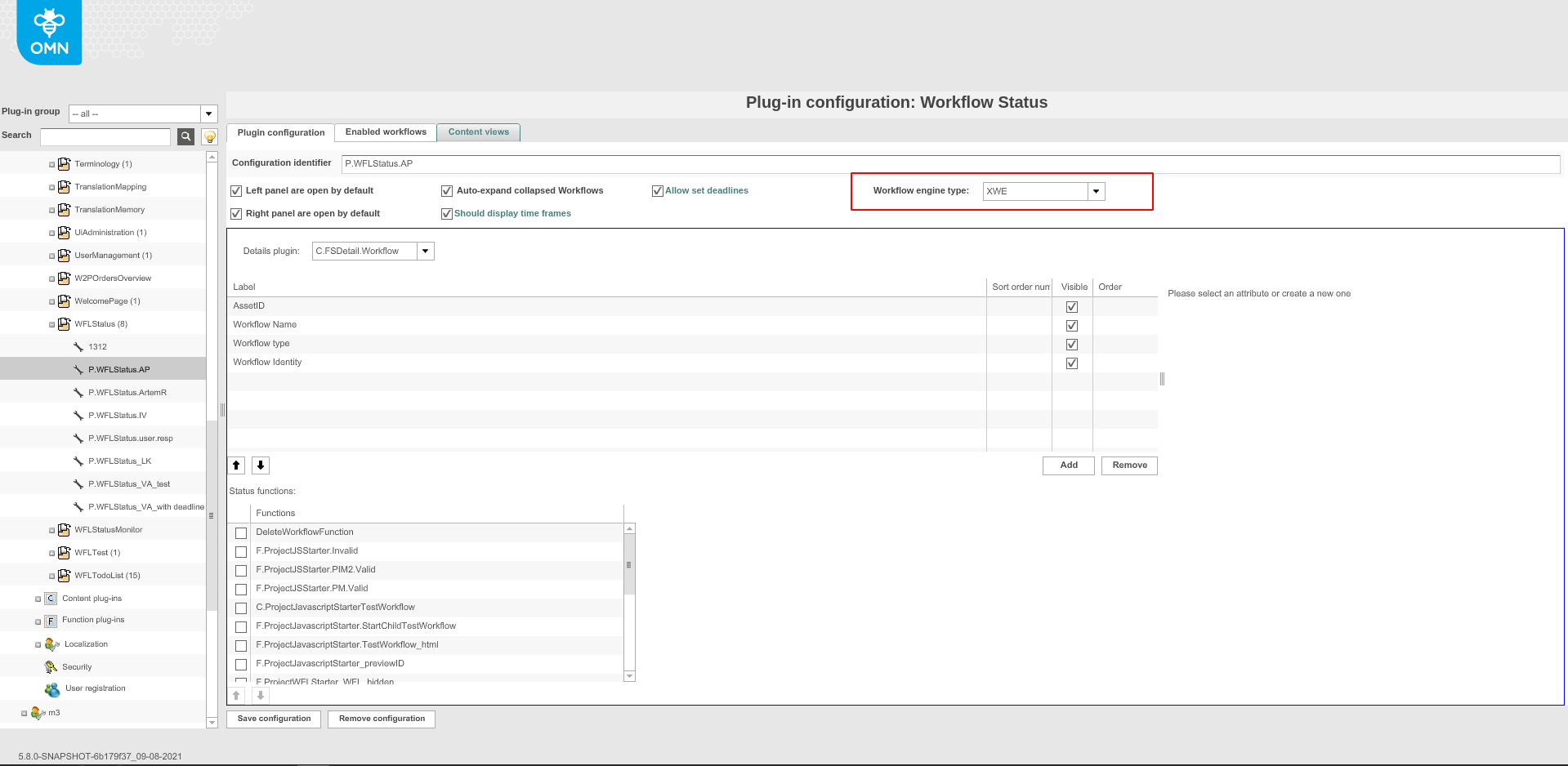Click the lightbulb hint icon

210,136
